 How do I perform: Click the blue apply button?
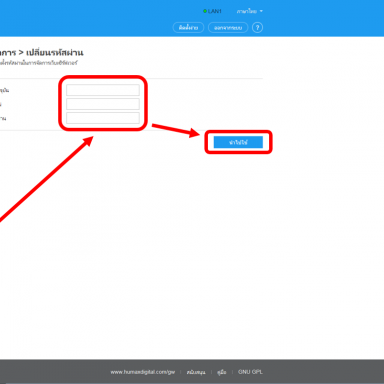point(238,142)
